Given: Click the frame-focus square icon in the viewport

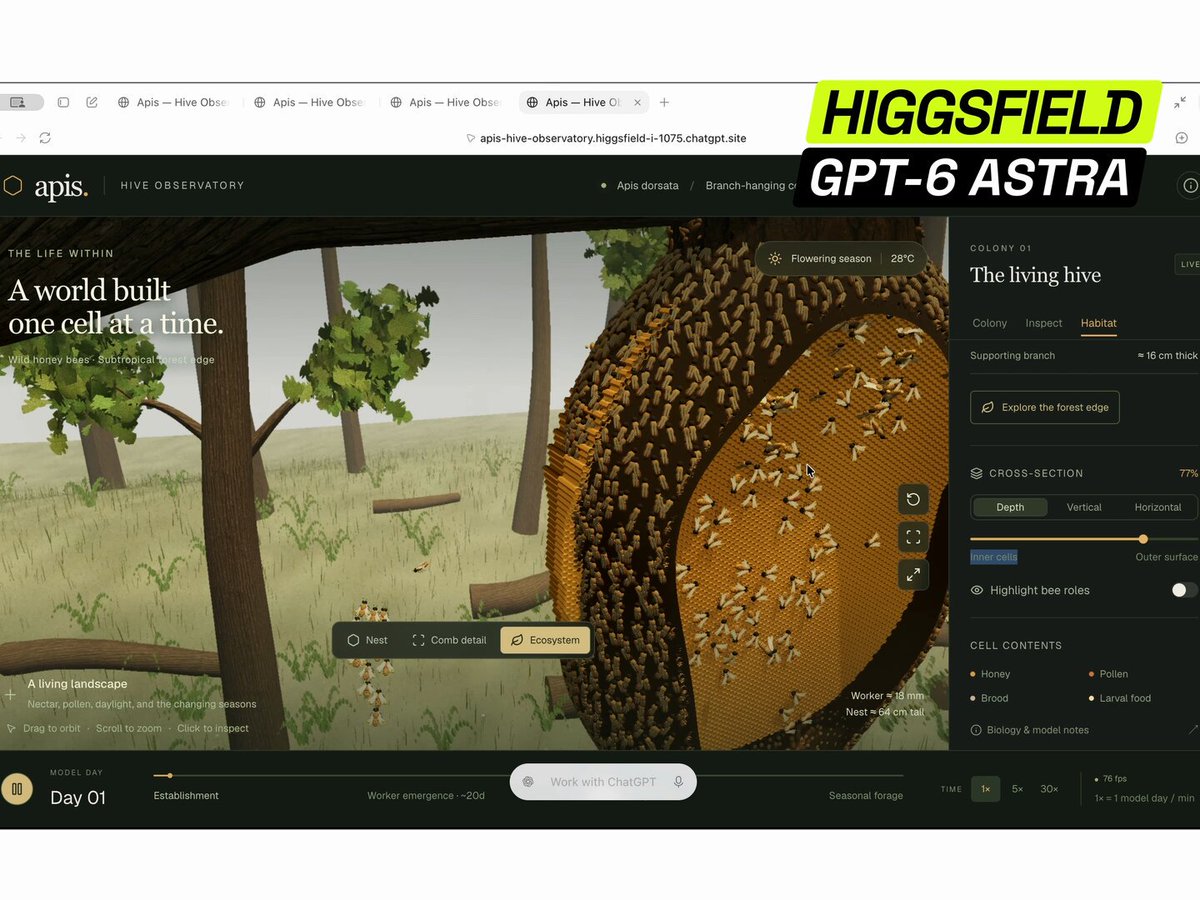Looking at the screenshot, I should tap(913, 537).
